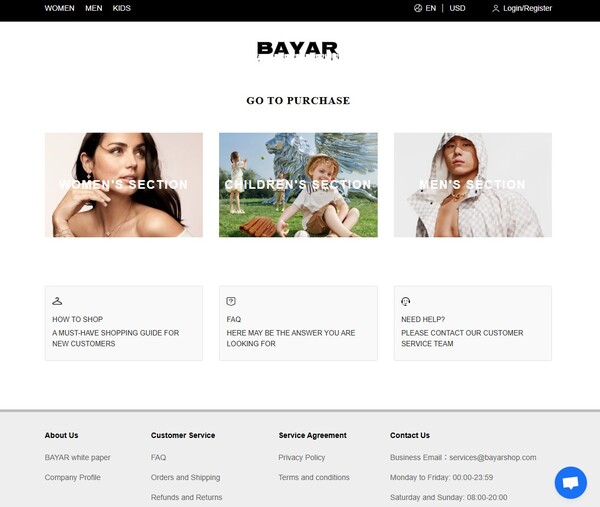Viewport: 600px width, 507px height.
Task: Open the KIDS menu
Action: [x=122, y=8]
